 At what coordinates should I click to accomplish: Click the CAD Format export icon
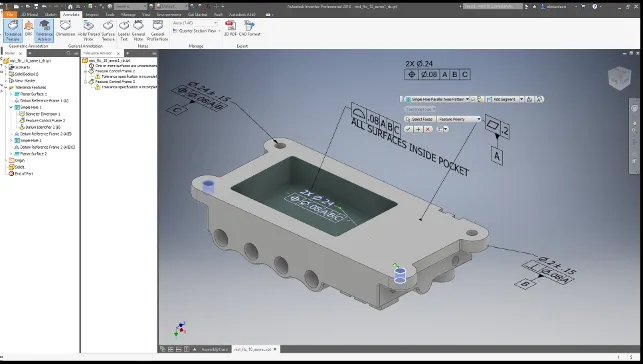[x=249, y=29]
